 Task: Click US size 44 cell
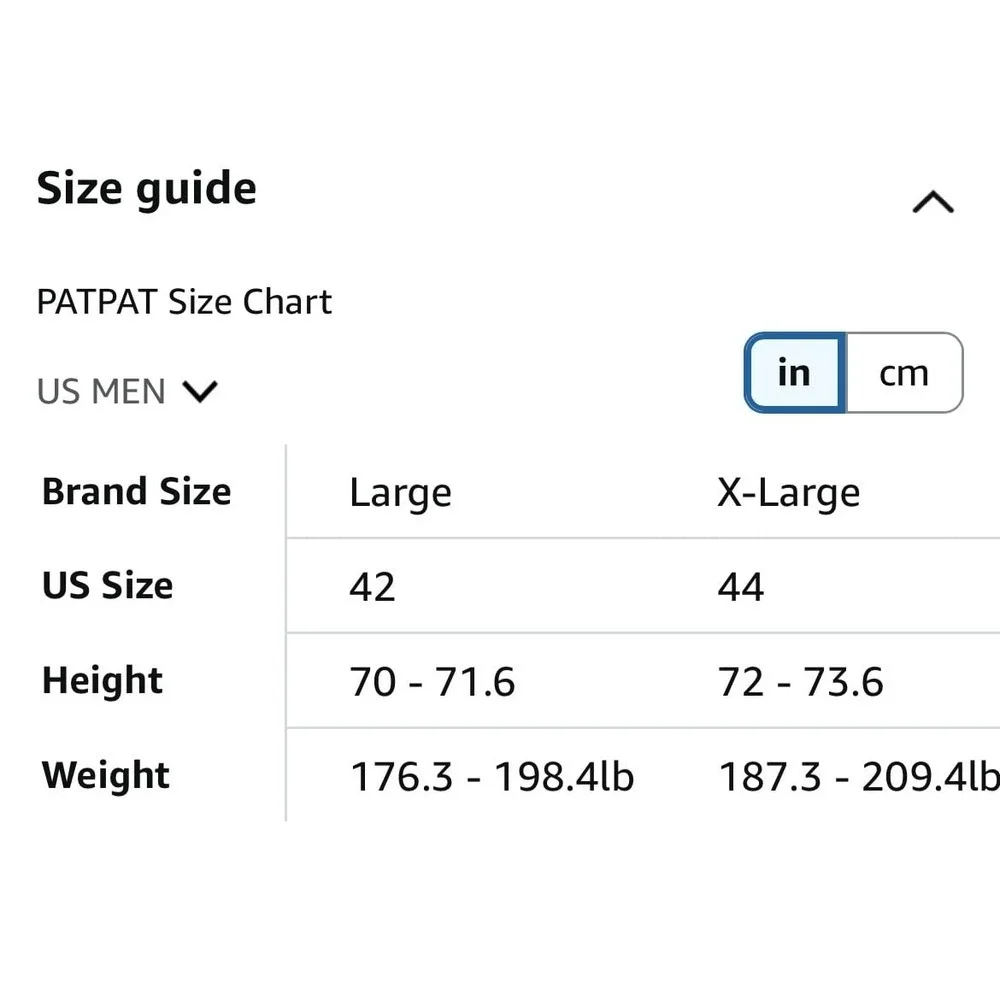(x=740, y=587)
